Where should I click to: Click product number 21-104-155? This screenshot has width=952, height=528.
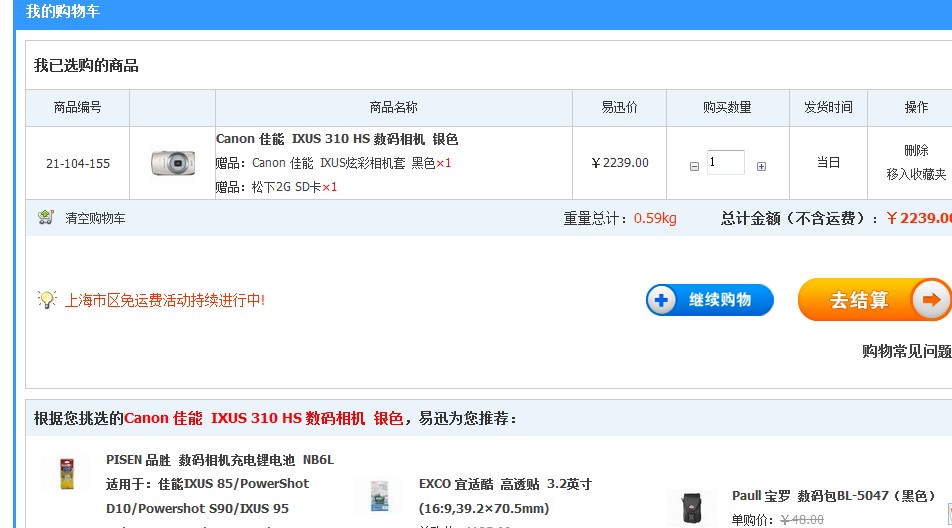pyautogui.click(x=78, y=164)
